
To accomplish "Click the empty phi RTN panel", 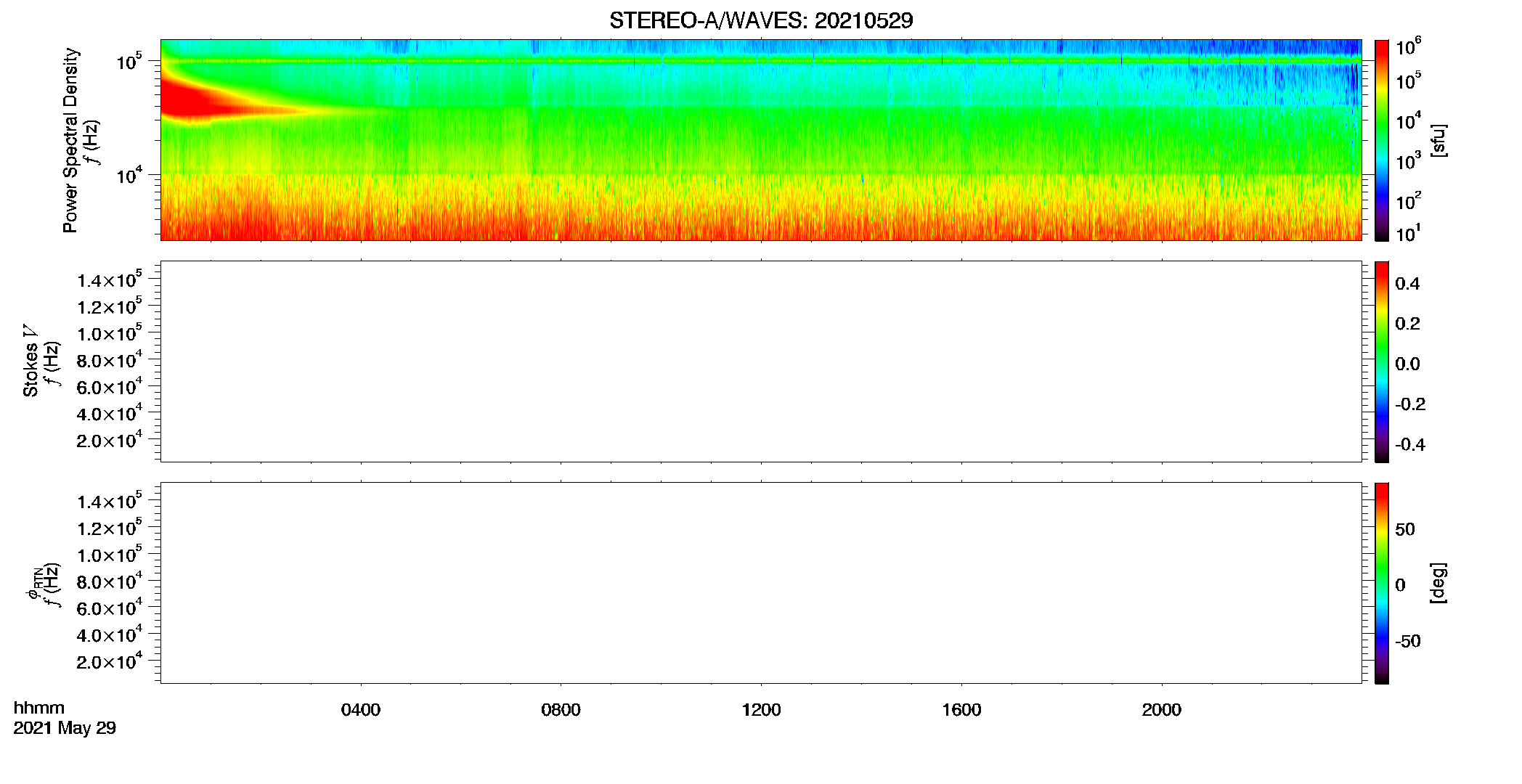I will point(761,583).
